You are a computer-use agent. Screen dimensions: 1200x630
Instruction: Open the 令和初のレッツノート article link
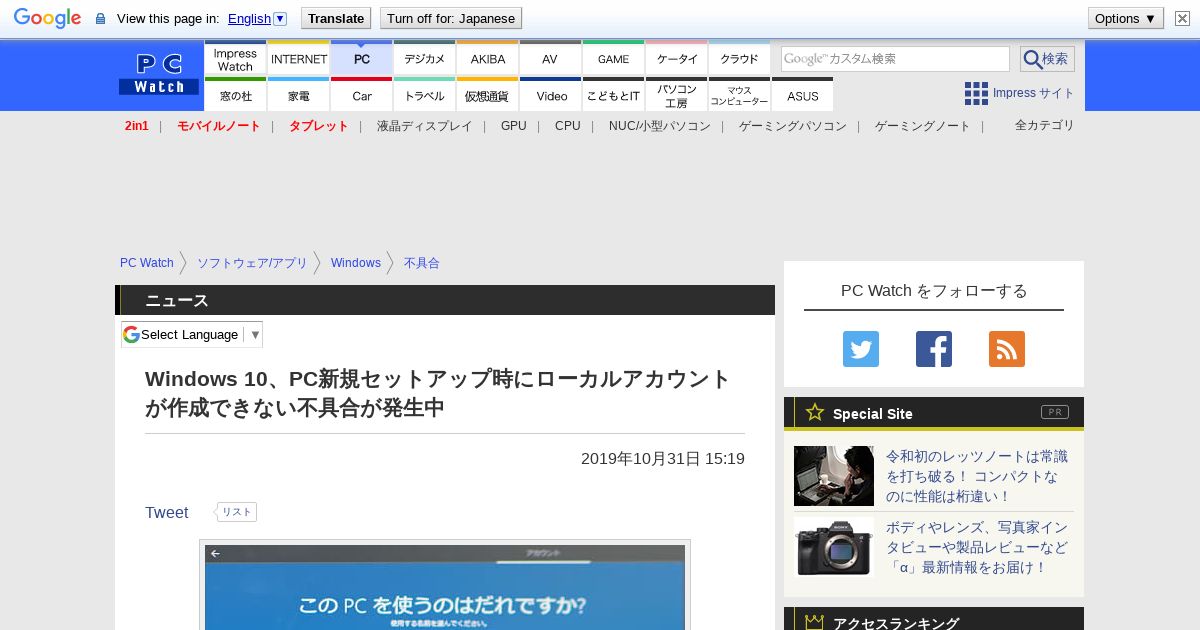point(977,476)
